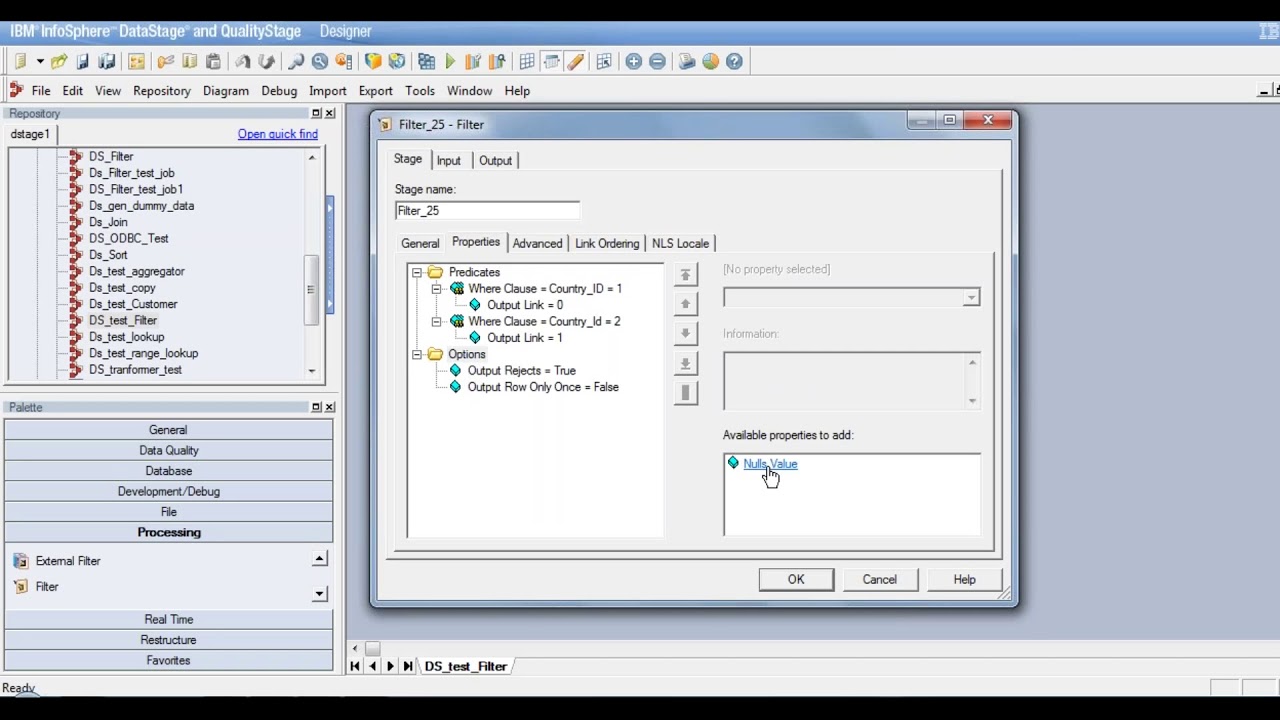Select Output Link = 0 property
The image size is (1280, 720).
pos(525,305)
